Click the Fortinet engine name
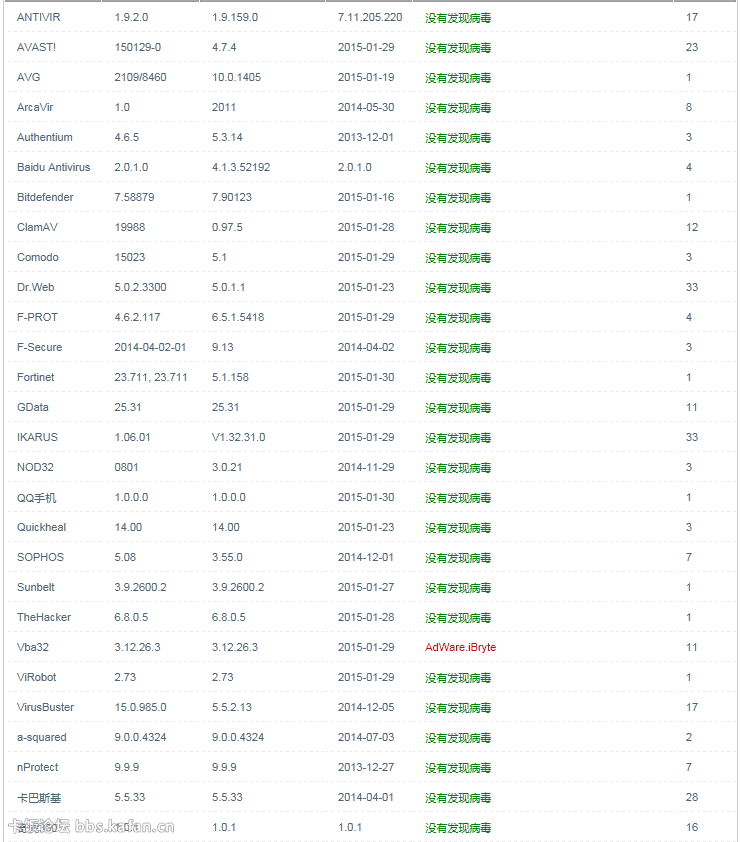The image size is (741, 842). (35, 378)
